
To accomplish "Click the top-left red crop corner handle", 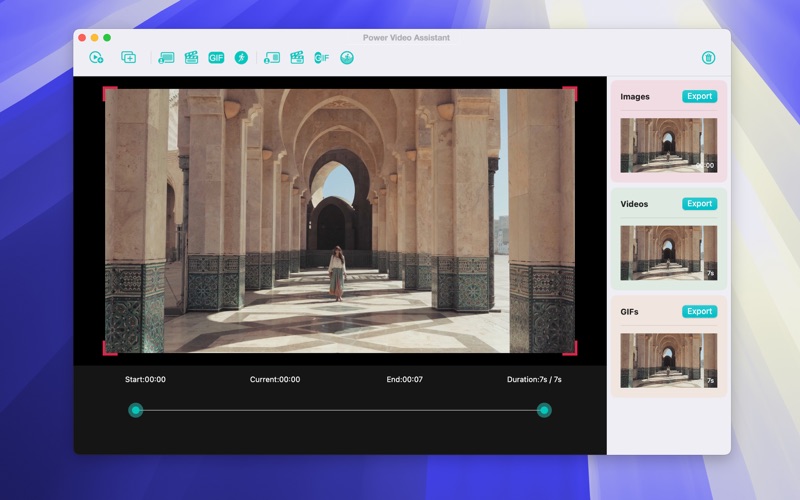I will pos(108,91).
